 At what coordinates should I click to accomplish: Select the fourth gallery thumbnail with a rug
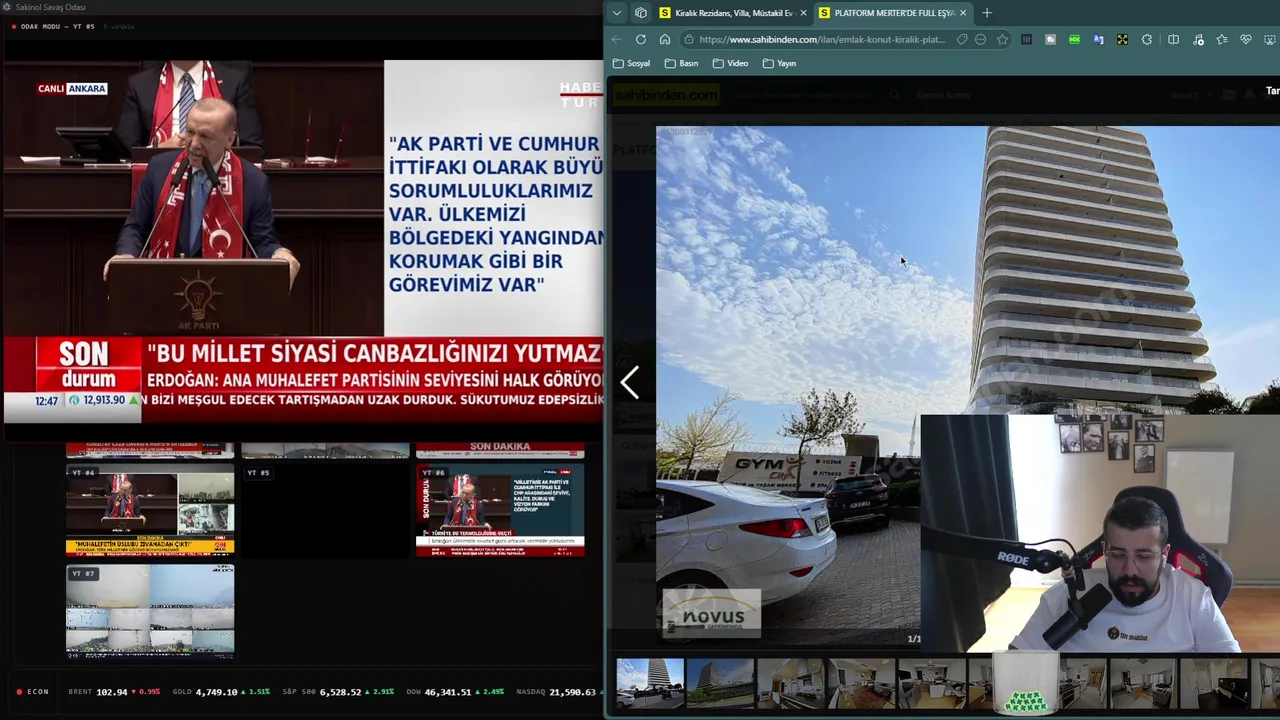point(861,684)
